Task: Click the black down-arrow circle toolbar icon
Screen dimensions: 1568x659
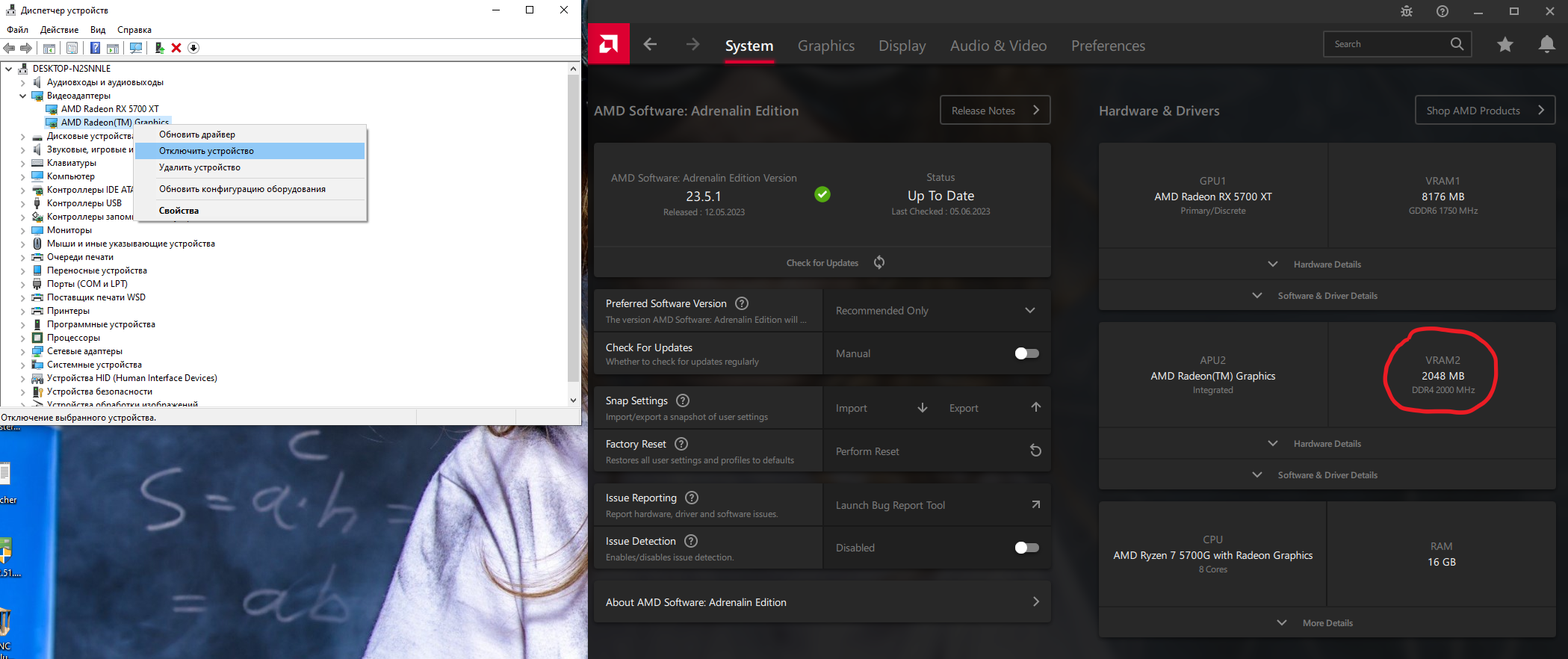Action: pyautogui.click(x=193, y=48)
